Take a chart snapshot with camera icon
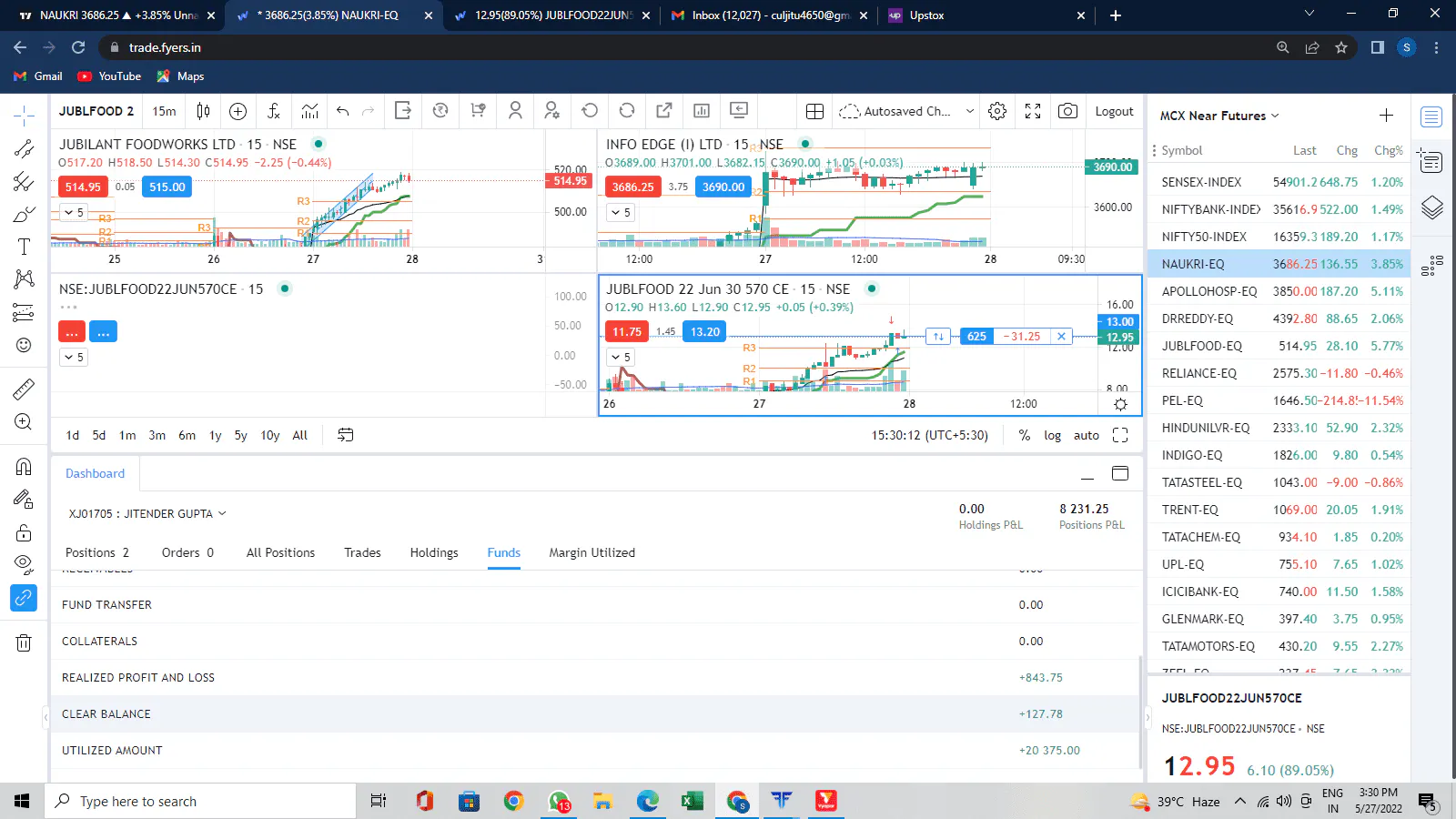Viewport: 1456px width, 819px height. [1067, 111]
